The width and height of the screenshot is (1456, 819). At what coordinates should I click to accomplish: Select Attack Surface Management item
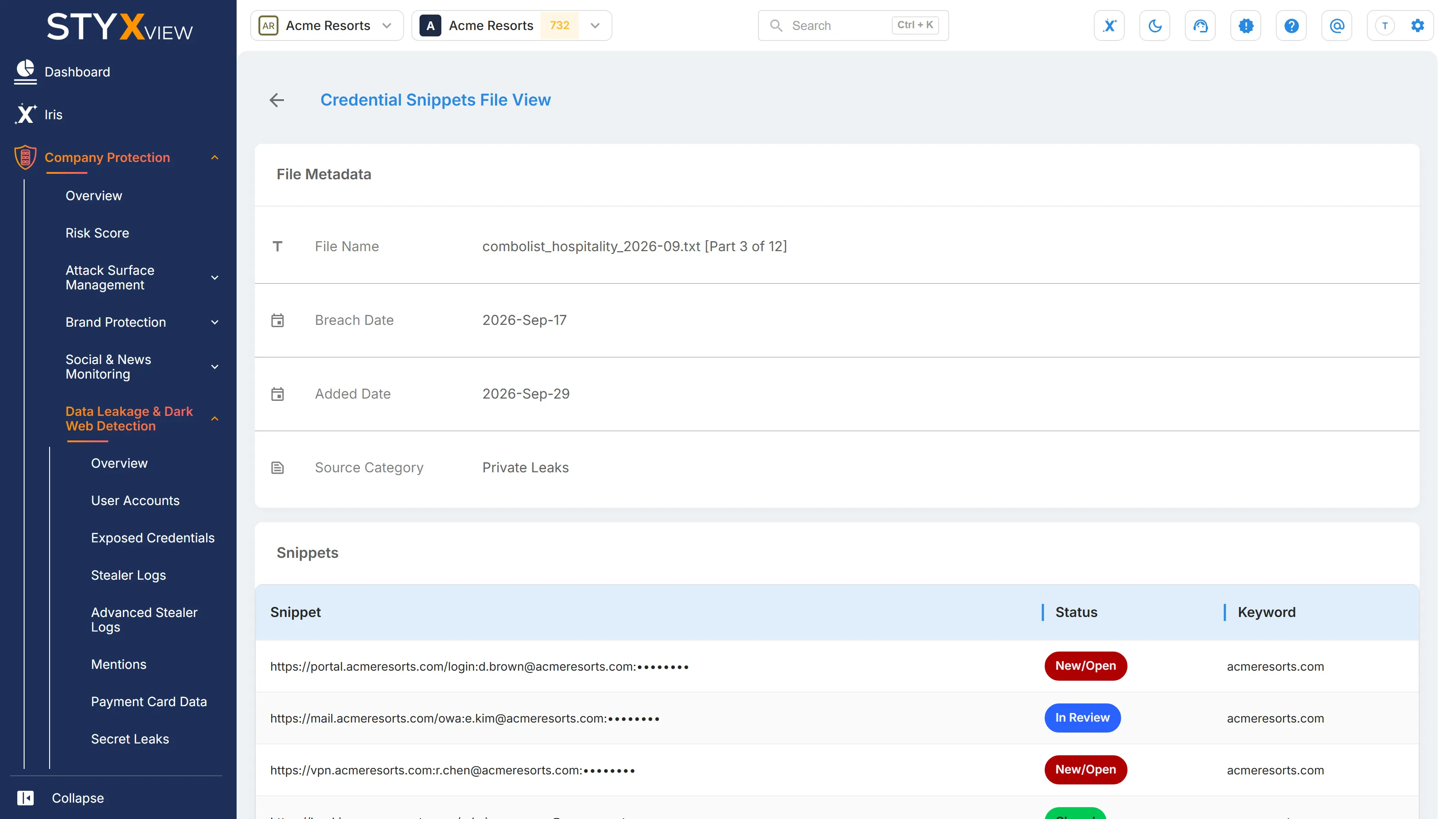110,278
